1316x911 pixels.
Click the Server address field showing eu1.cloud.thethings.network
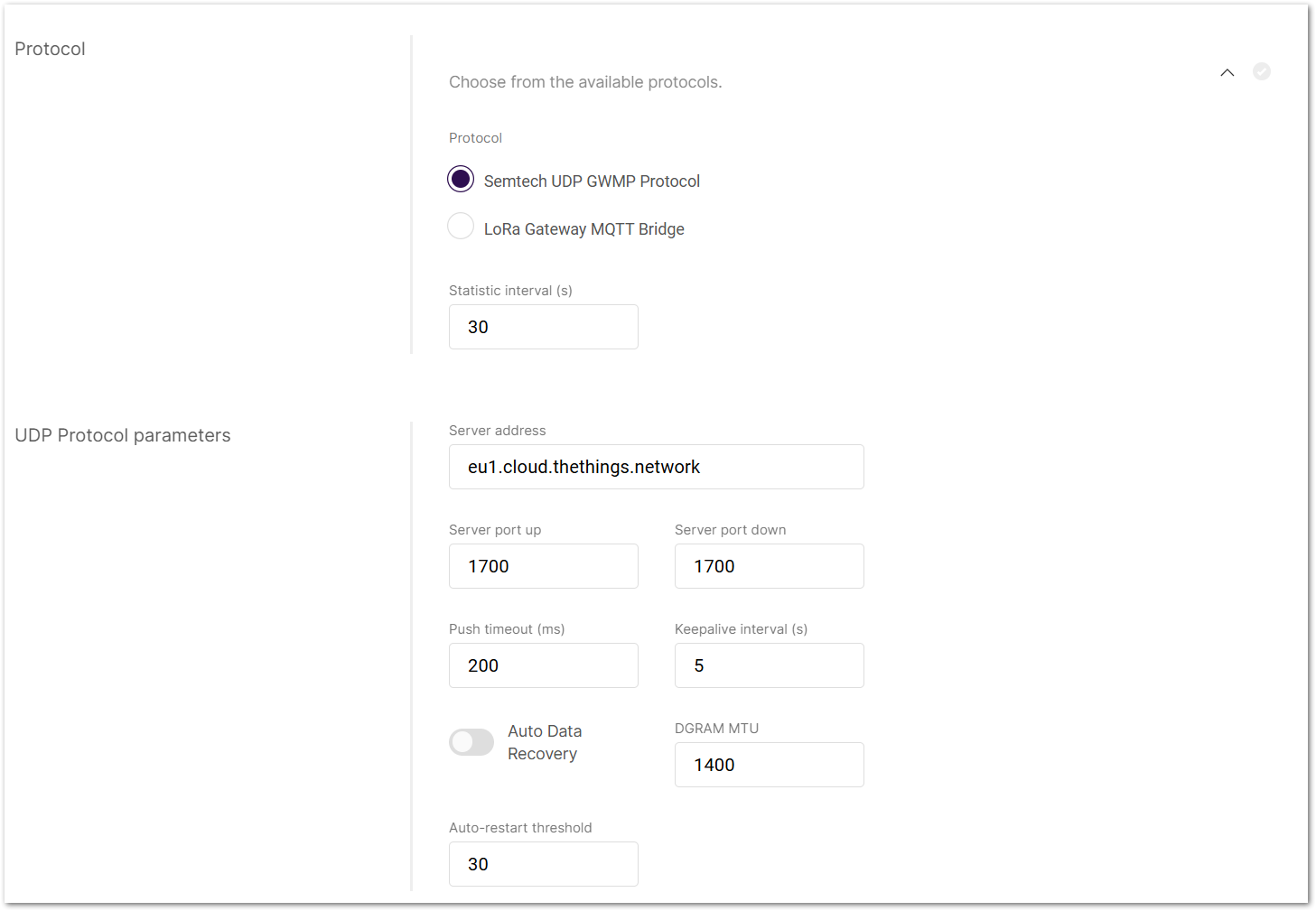[656, 467]
